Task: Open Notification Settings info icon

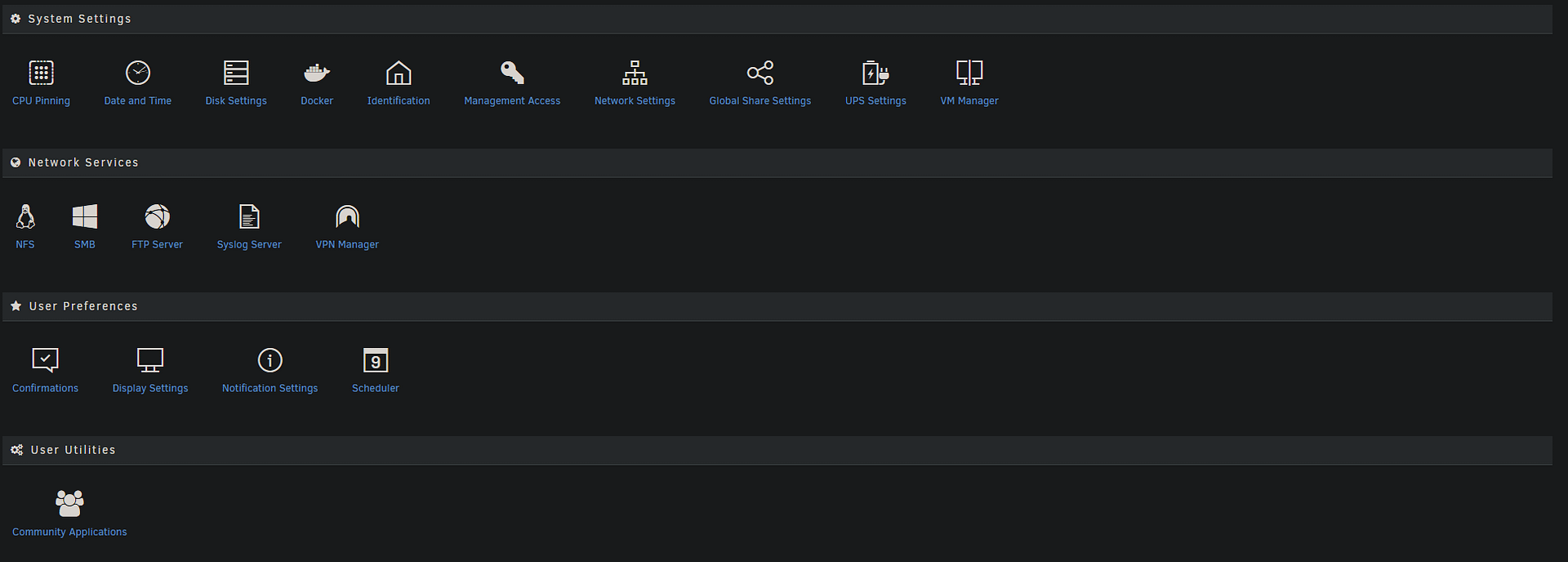Action: click(x=269, y=360)
